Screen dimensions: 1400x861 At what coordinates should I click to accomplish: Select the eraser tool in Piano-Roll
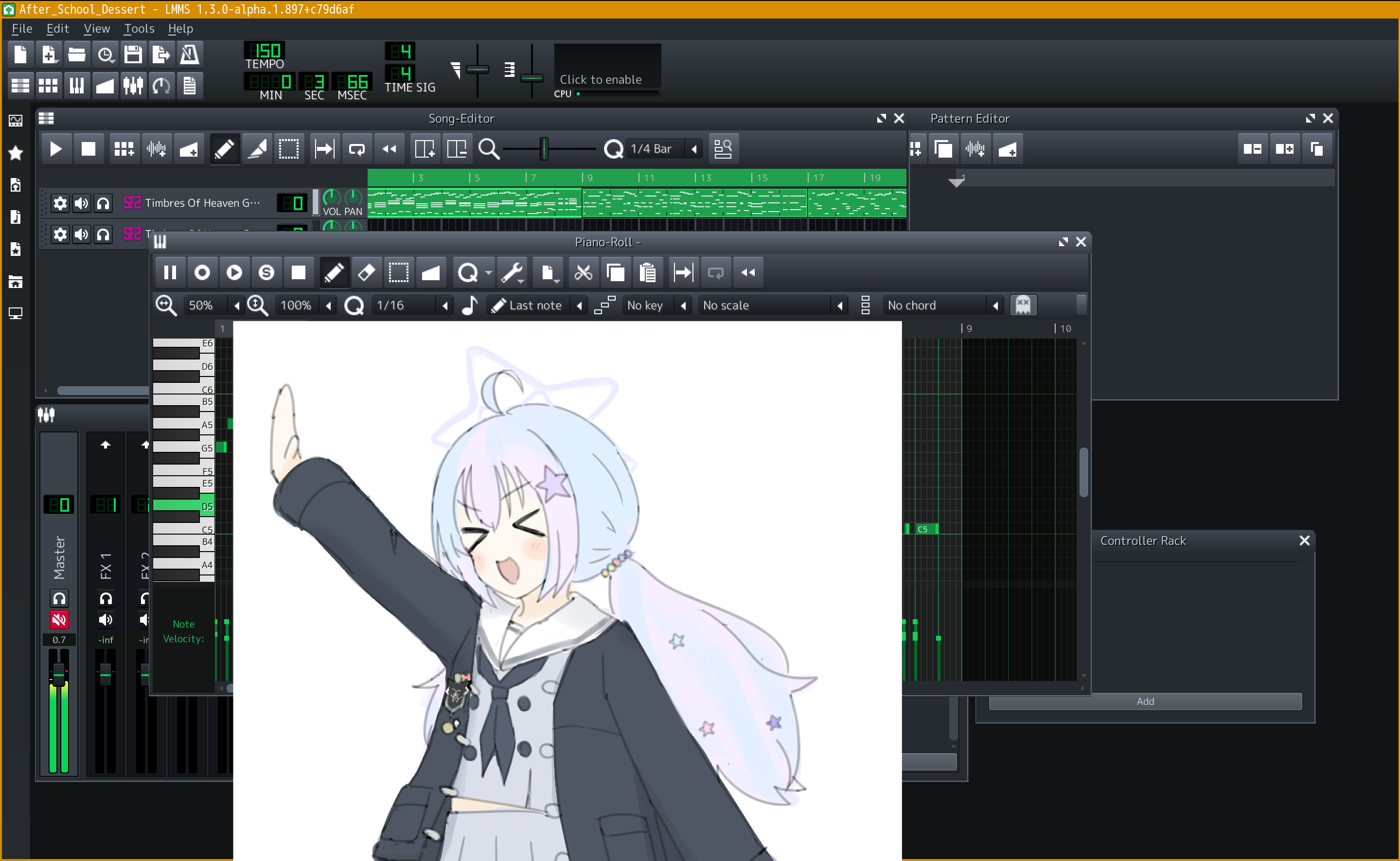pos(366,273)
